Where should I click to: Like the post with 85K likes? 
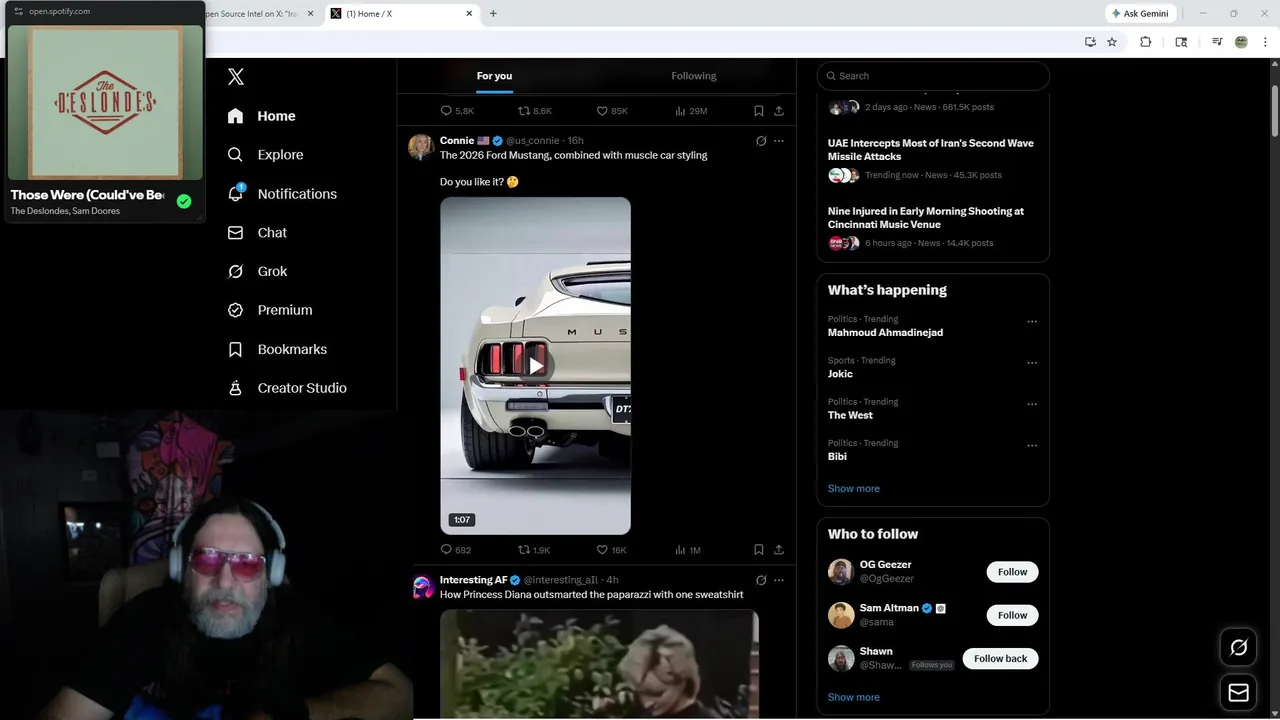[x=611, y=111]
